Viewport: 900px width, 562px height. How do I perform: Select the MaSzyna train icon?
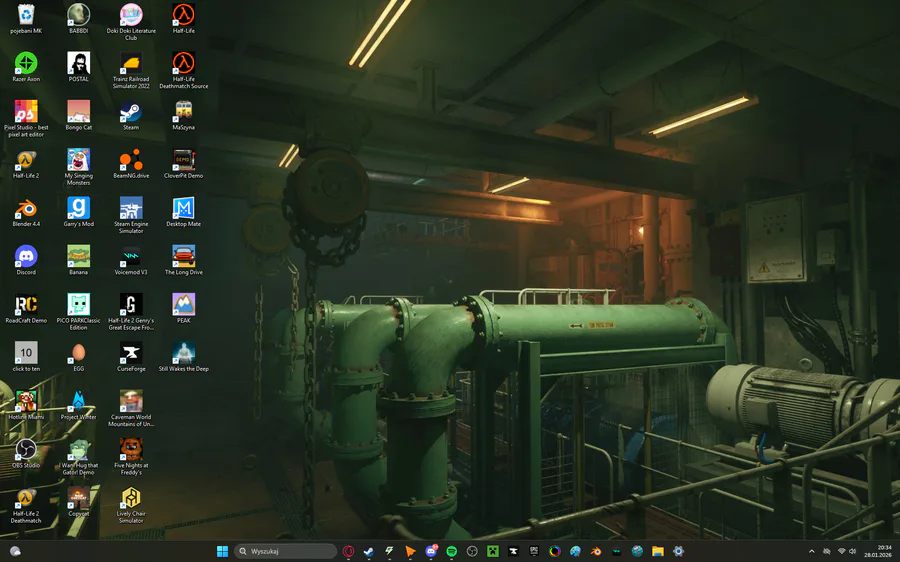184,115
